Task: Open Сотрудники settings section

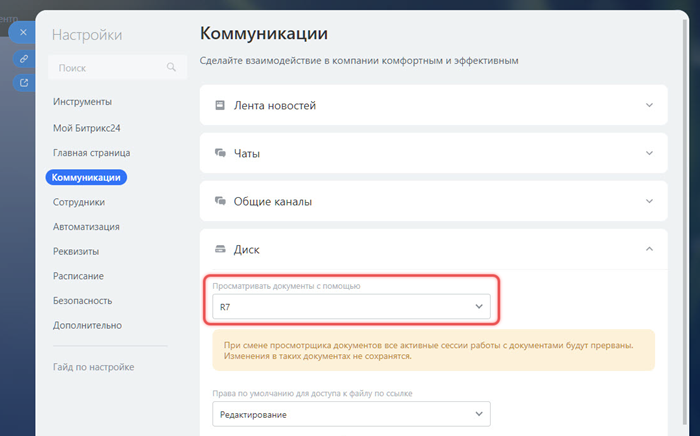Action: pyautogui.click(x=79, y=202)
